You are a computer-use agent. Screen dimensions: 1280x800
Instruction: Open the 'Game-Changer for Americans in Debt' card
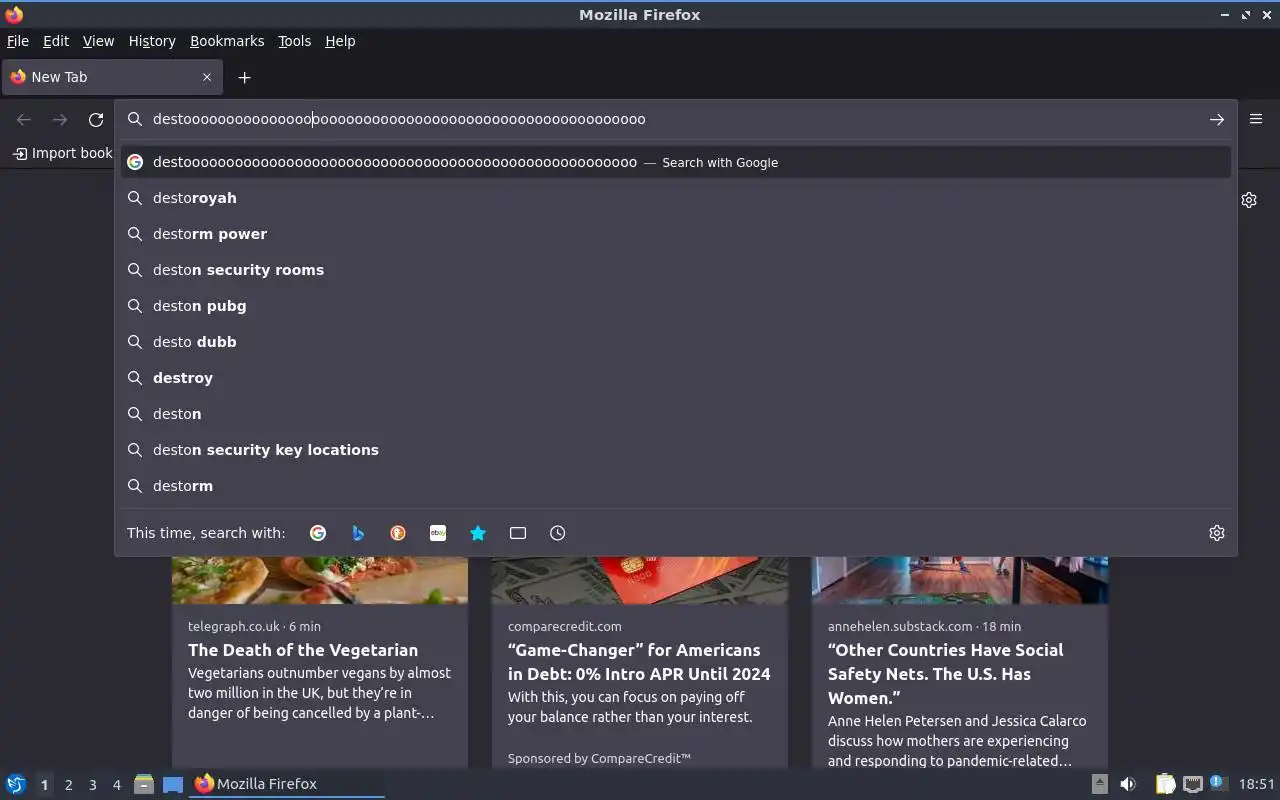(639, 662)
